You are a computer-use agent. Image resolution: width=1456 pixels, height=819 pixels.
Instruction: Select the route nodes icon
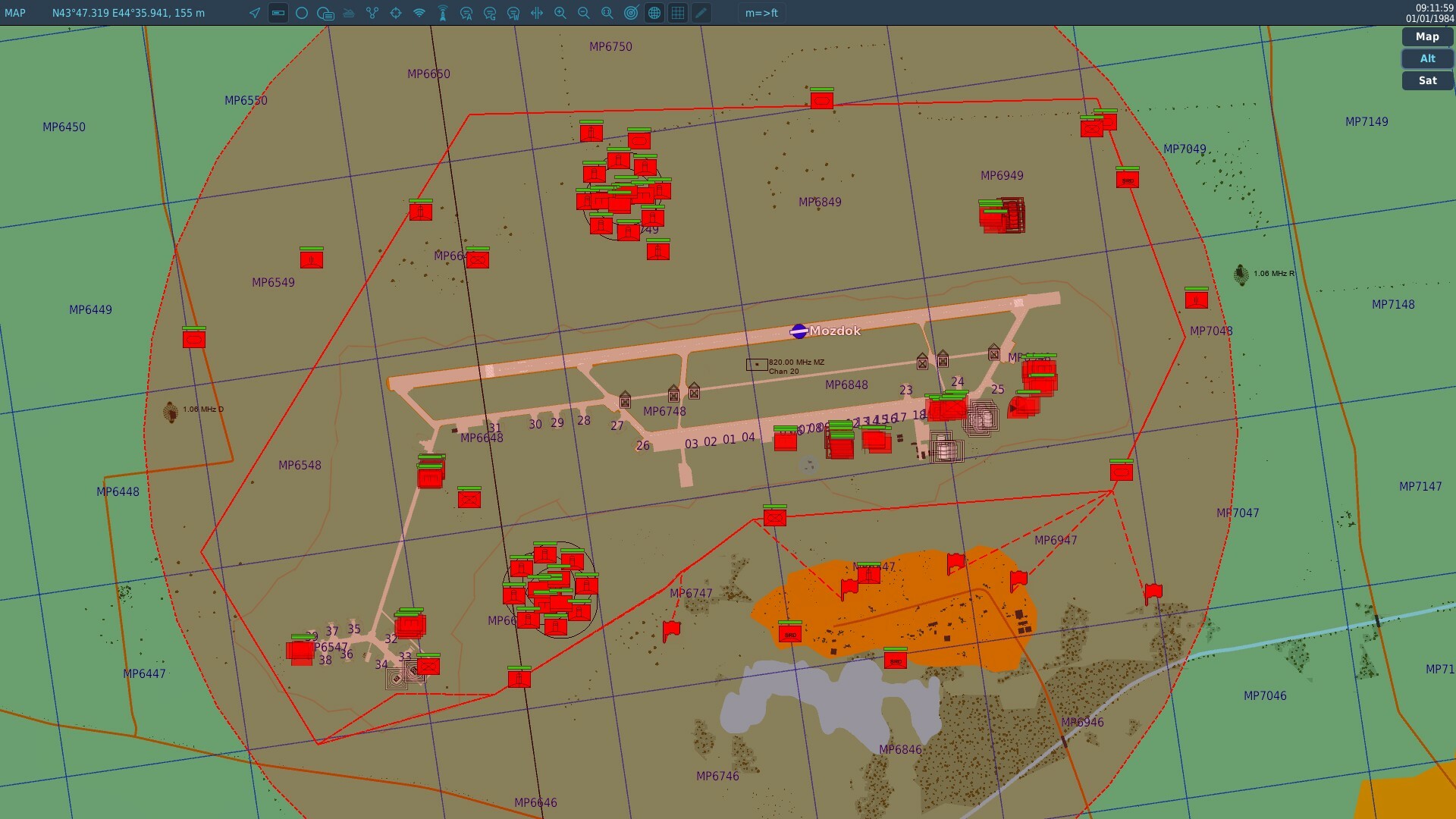372,13
